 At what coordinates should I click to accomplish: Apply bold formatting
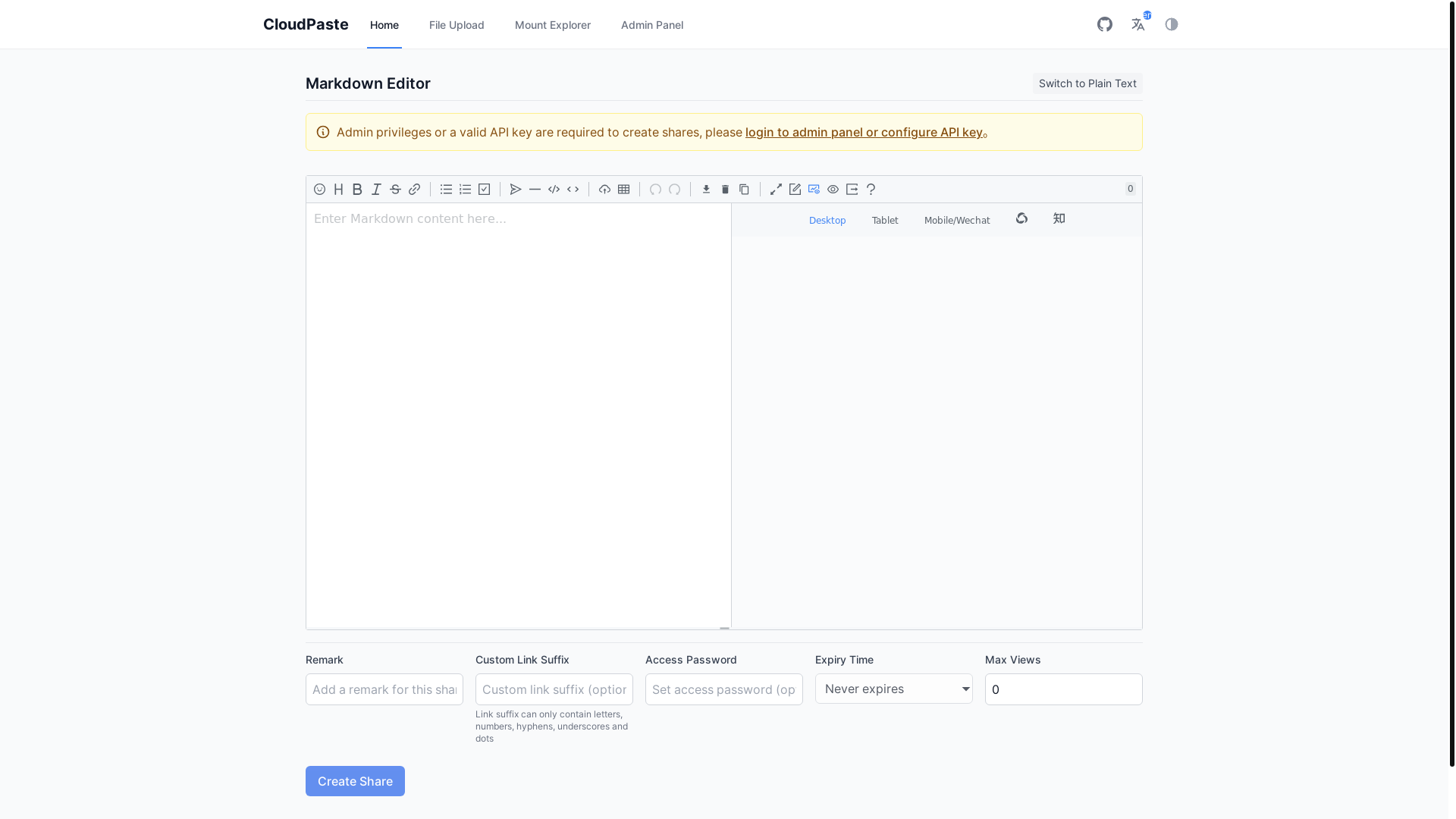[x=357, y=190]
